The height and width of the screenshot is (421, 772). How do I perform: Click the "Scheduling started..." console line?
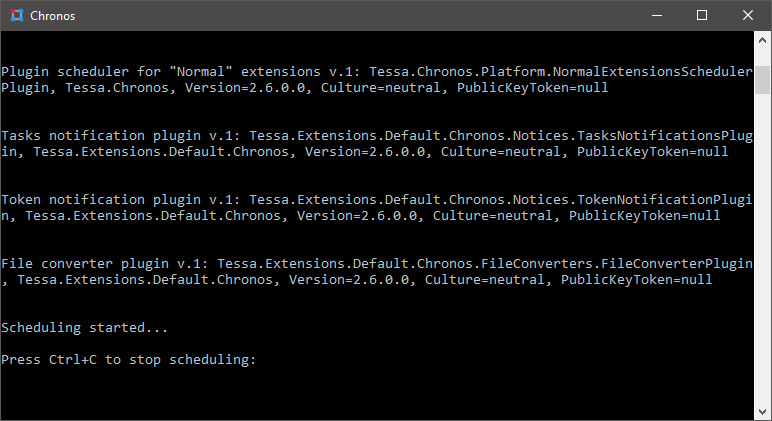click(x=85, y=327)
